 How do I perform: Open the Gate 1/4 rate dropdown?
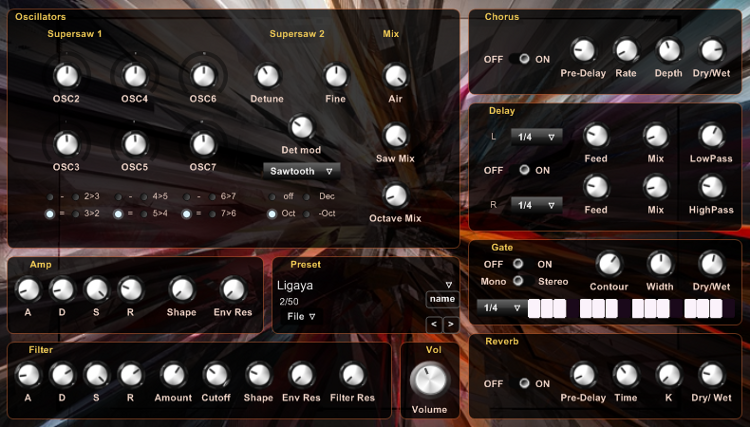tap(501, 308)
